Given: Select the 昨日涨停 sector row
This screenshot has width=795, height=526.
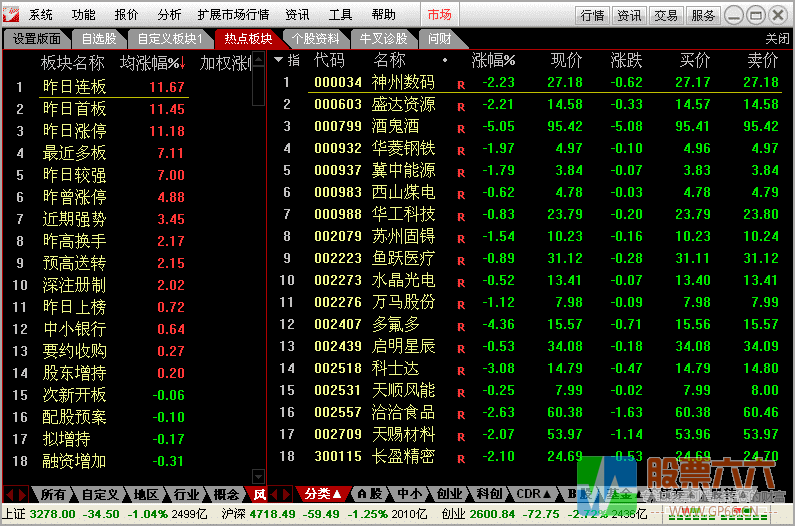Looking at the screenshot, I should (100, 131).
